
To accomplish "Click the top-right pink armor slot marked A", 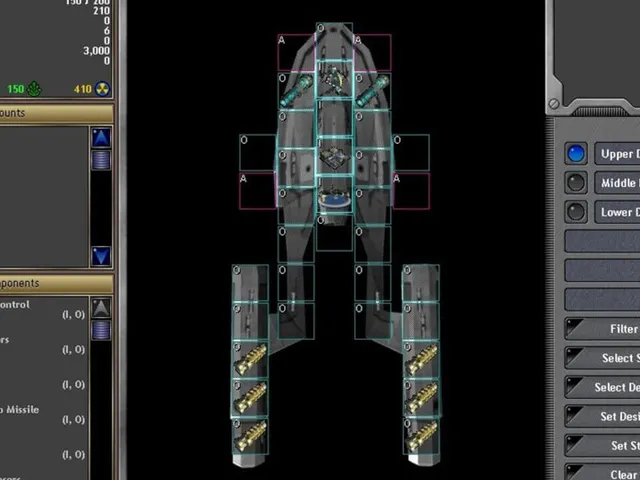I will pyautogui.click(x=373, y=53).
